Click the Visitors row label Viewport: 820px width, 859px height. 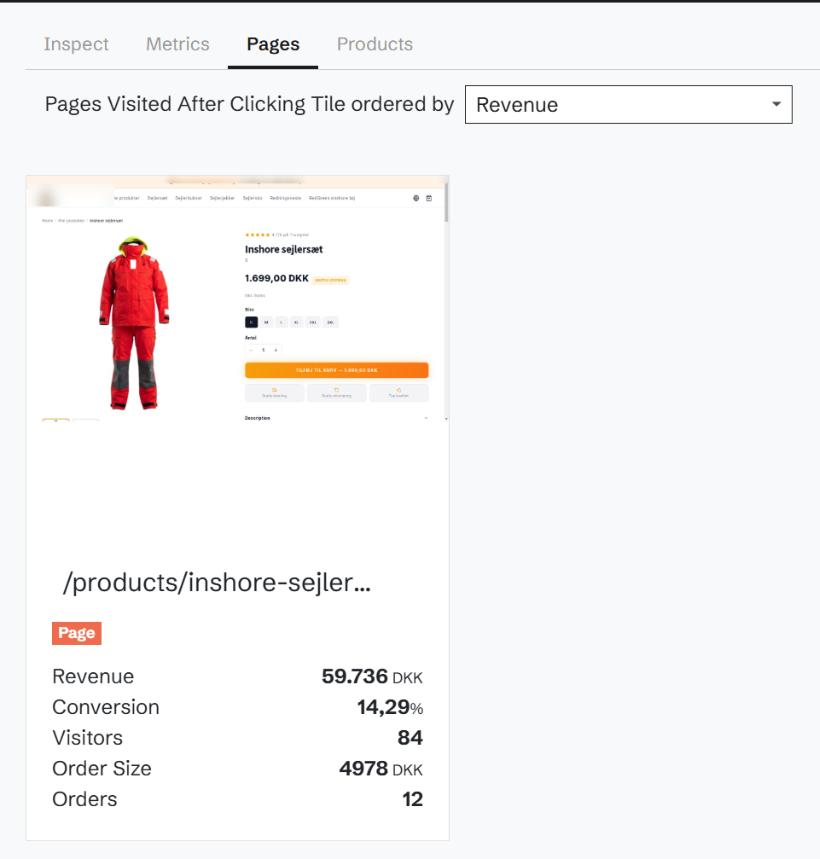[x=88, y=737]
